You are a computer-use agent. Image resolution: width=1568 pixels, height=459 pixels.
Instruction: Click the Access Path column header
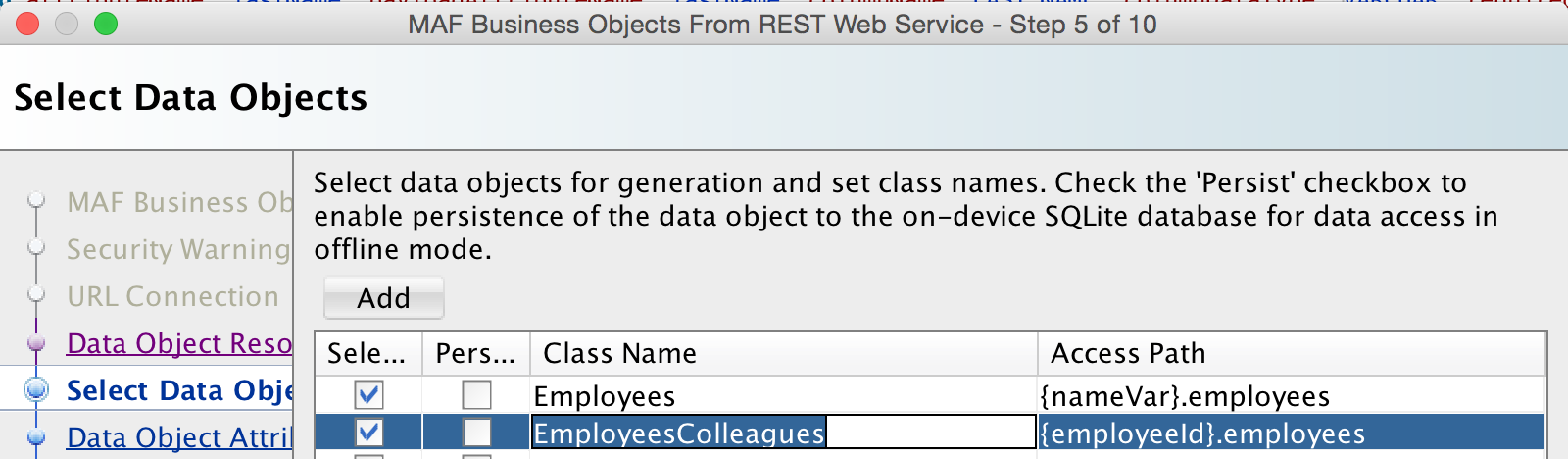point(1290,353)
